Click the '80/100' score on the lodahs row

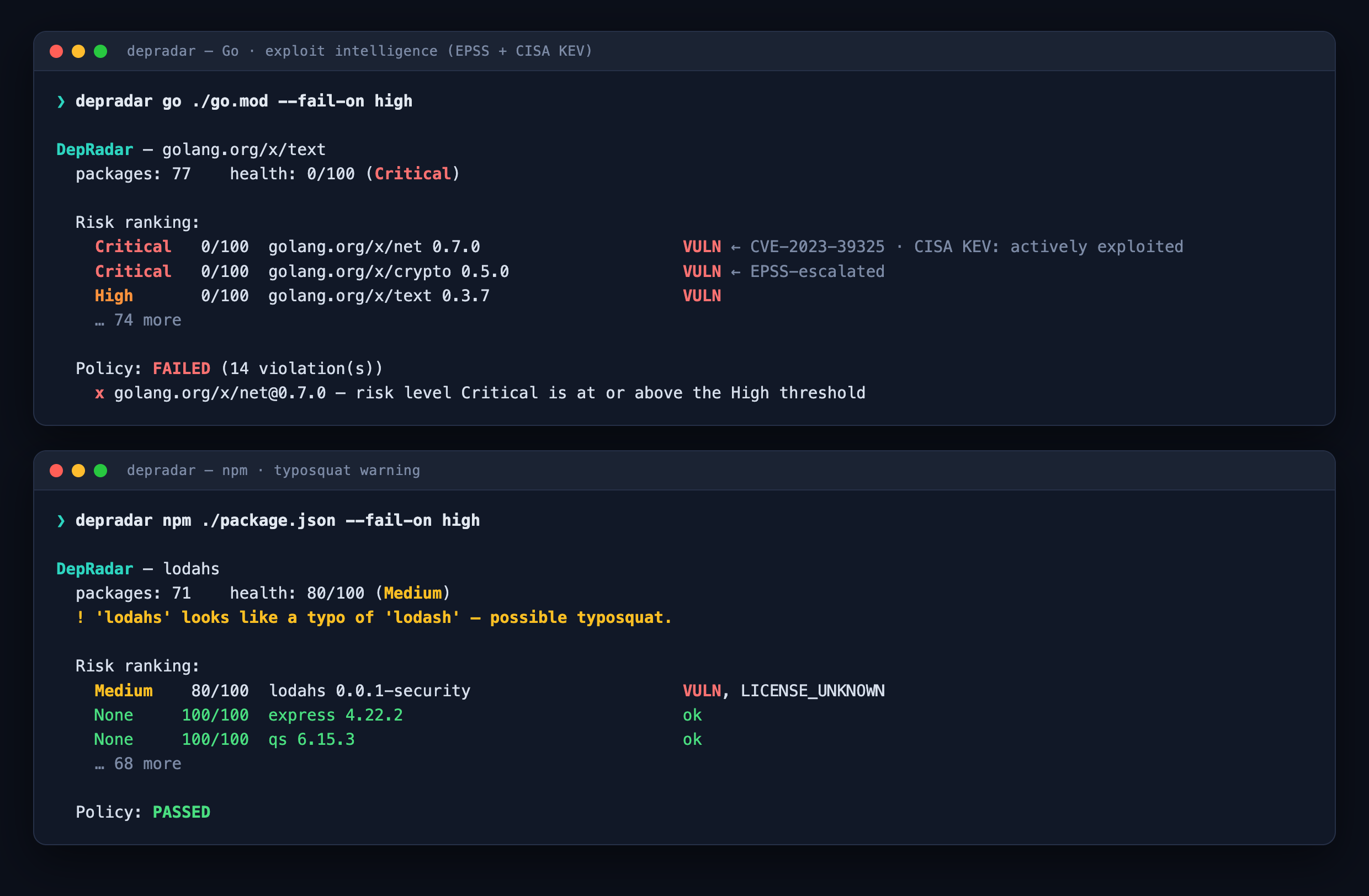click(220, 691)
